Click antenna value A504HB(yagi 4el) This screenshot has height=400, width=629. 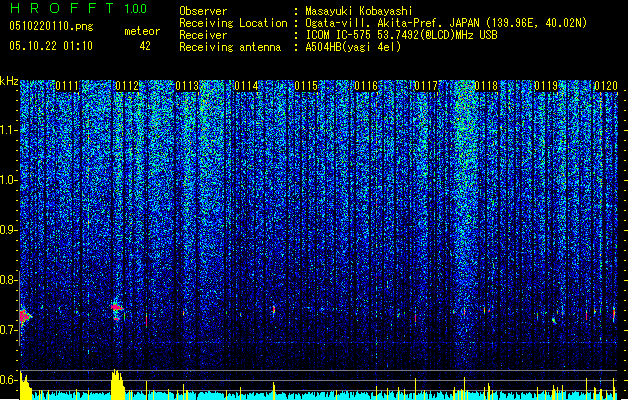353,47
